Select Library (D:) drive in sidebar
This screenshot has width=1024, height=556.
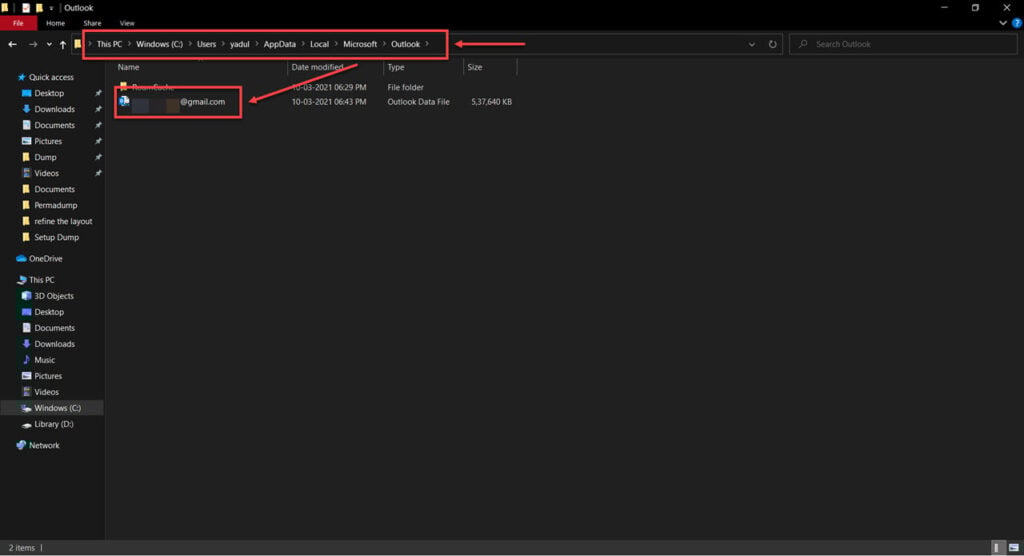[54, 424]
